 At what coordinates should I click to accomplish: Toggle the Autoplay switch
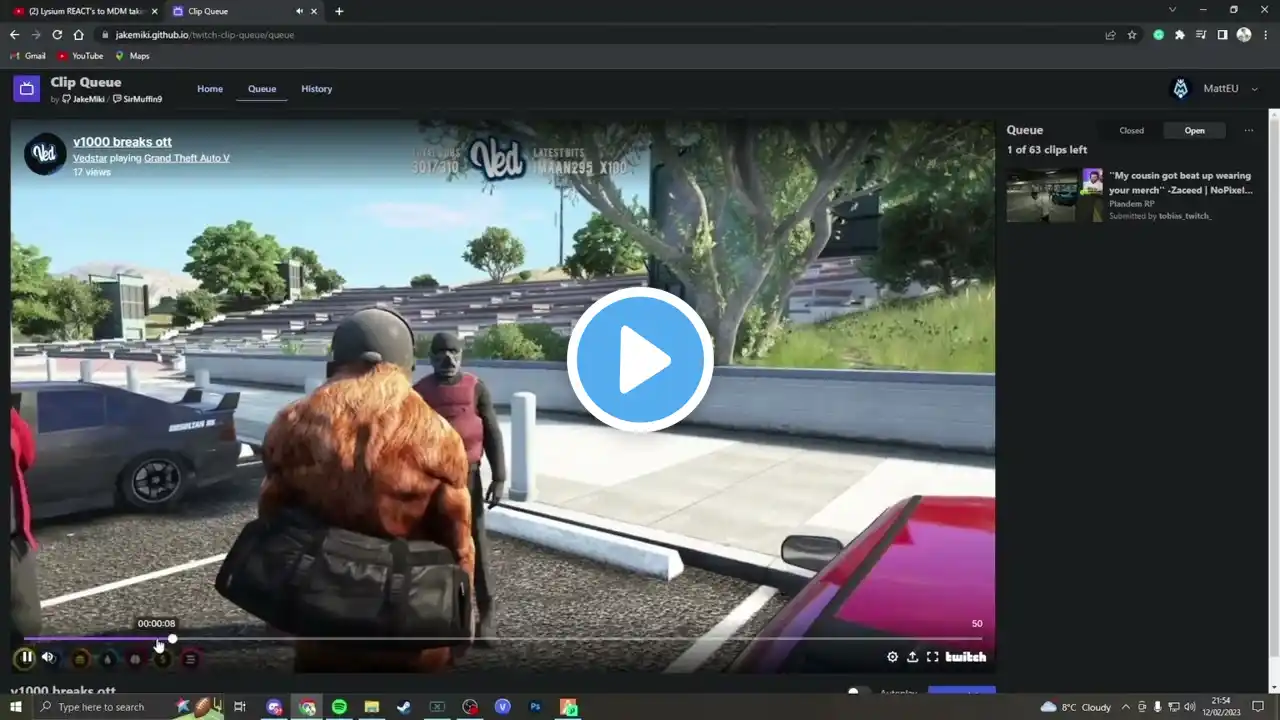(858, 692)
